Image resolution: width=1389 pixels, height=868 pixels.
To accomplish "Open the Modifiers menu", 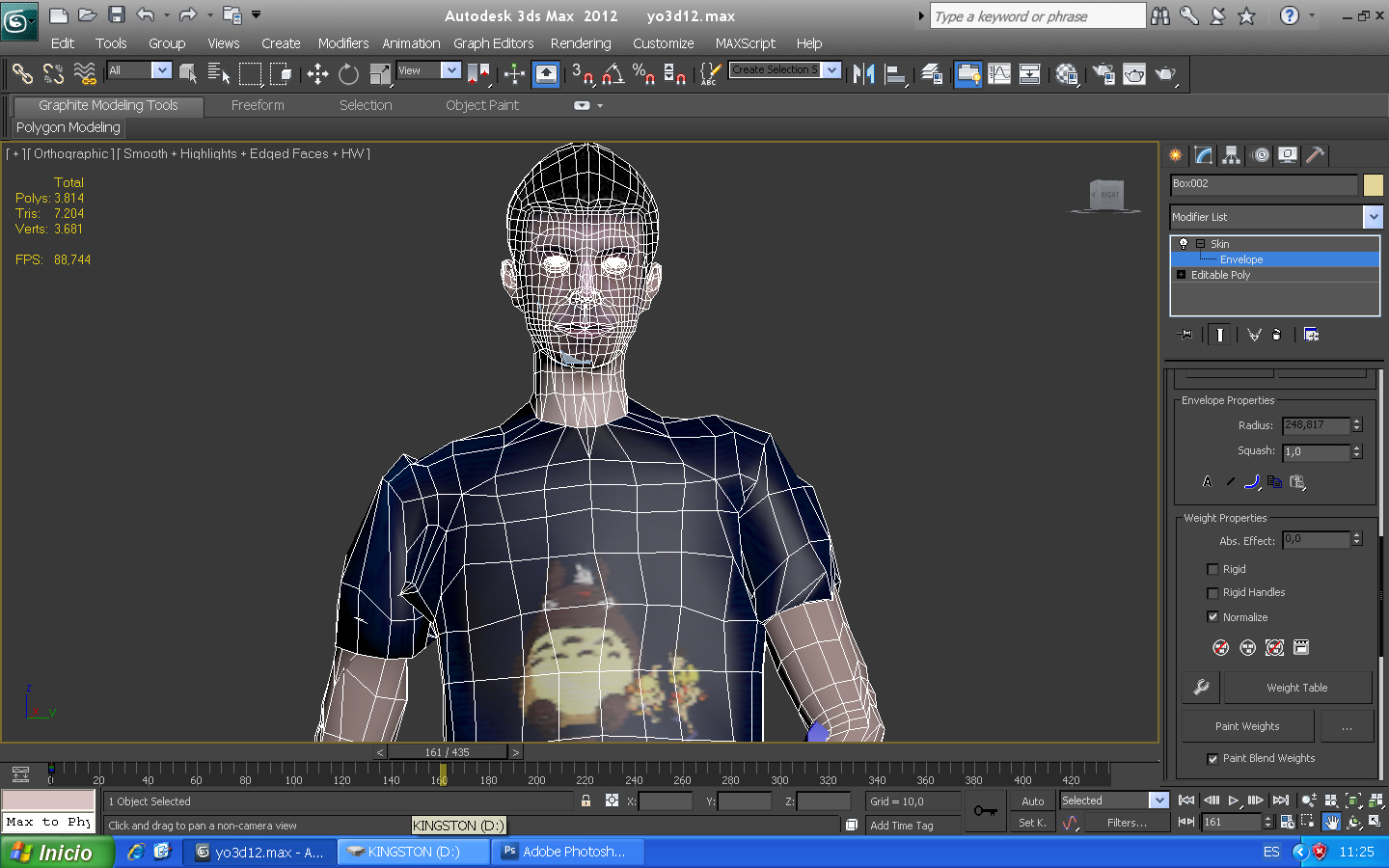I will point(342,43).
